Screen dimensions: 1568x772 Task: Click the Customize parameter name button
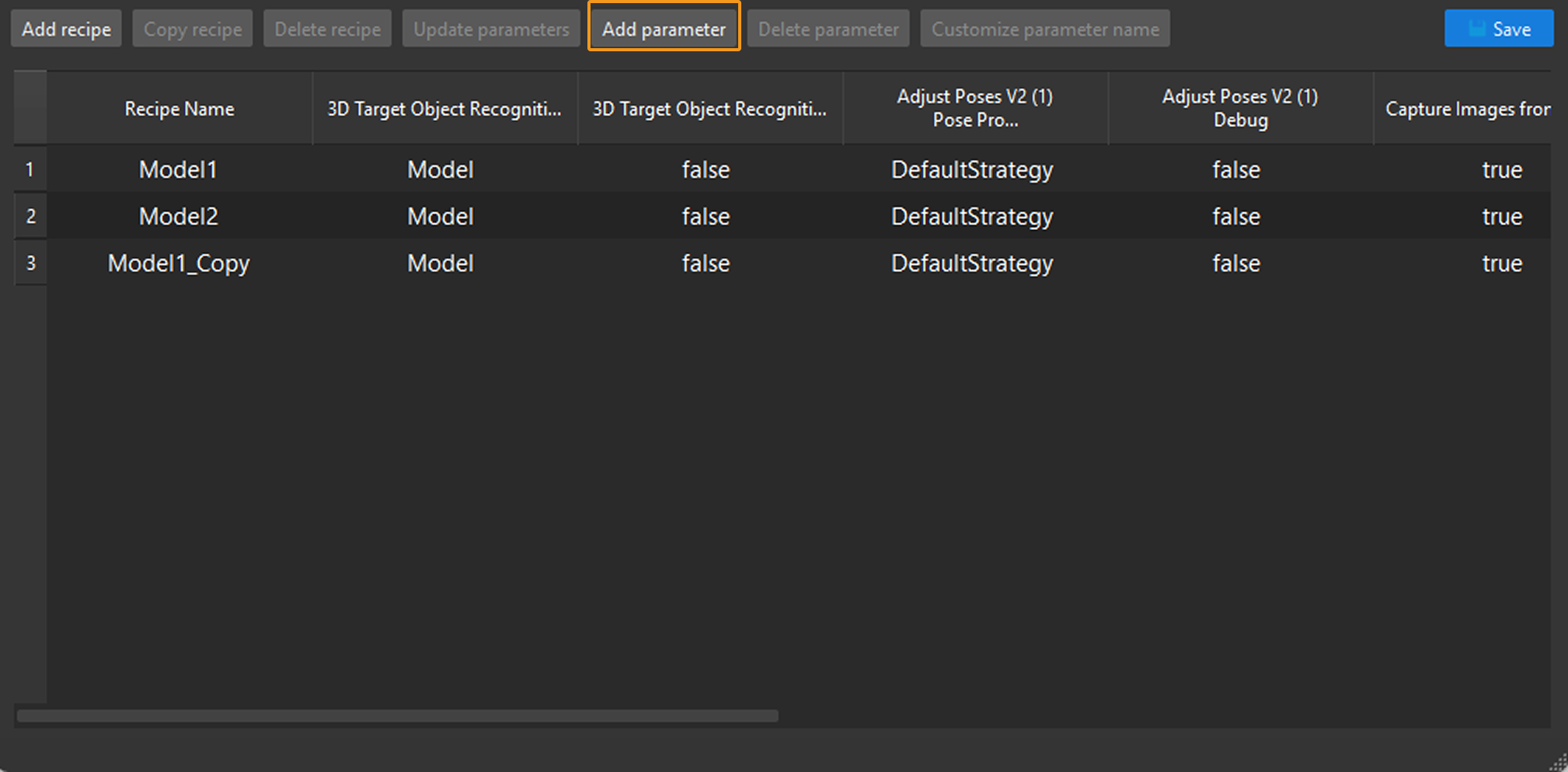point(1044,28)
